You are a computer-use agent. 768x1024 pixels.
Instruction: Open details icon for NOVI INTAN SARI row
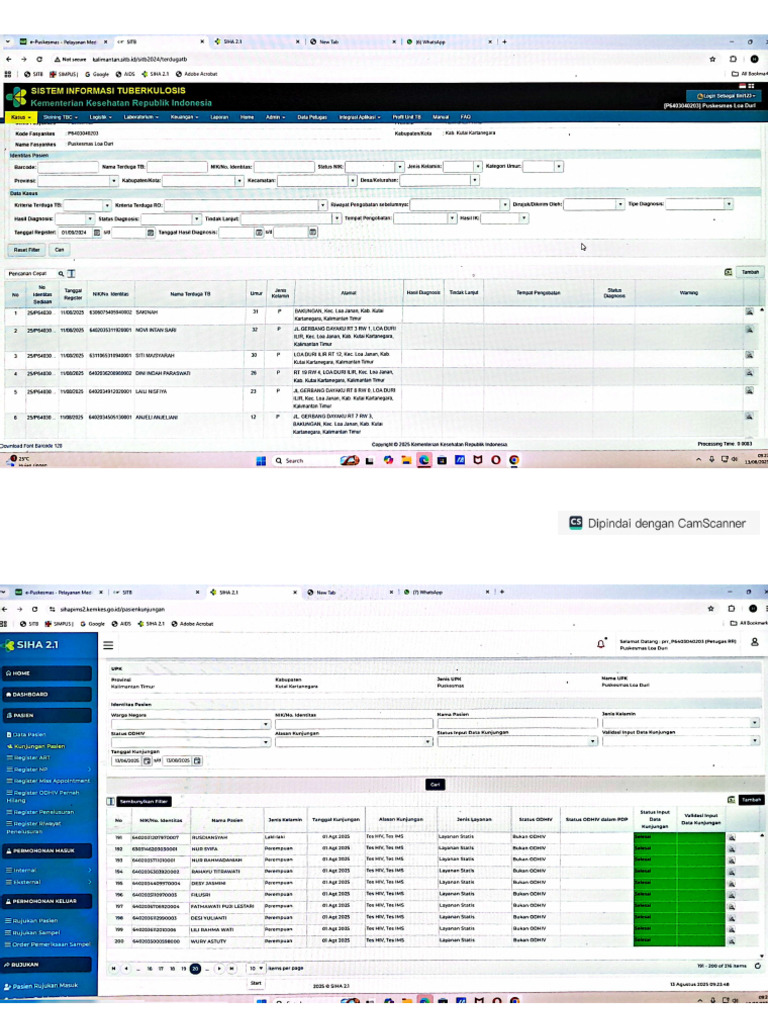point(749,330)
